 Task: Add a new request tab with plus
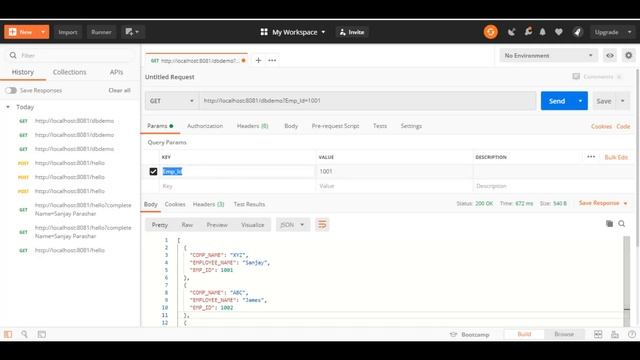point(258,60)
